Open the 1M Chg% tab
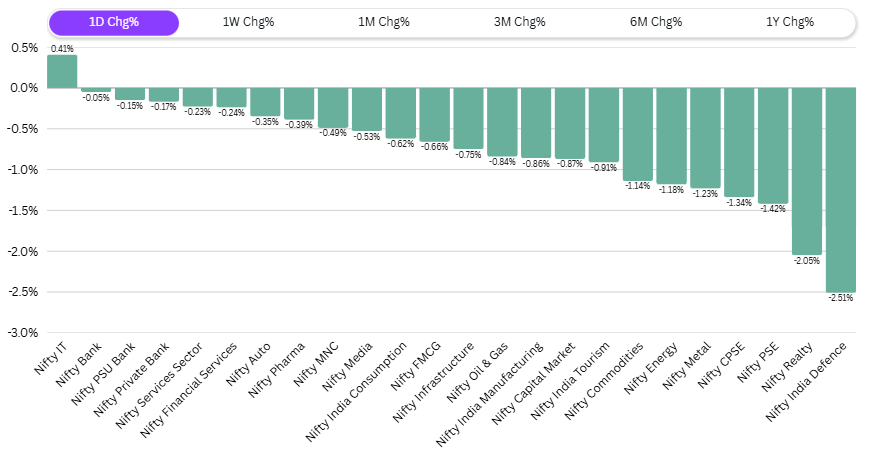 pos(384,22)
